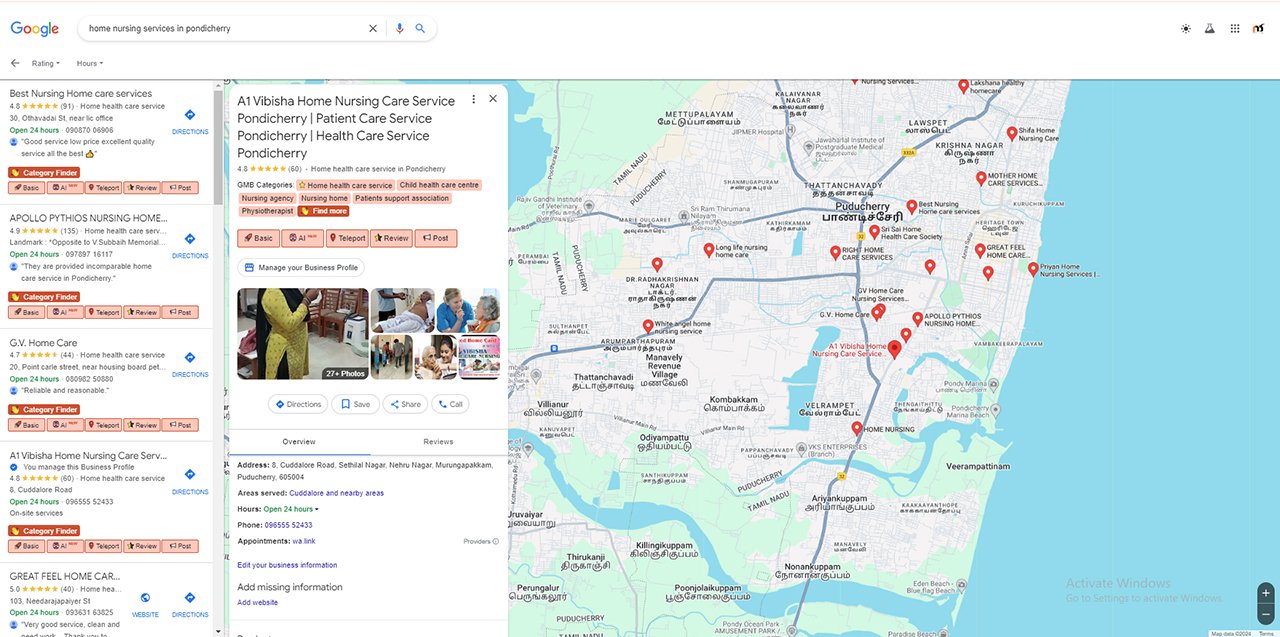
Task: Zoom out on the map
Action: click(x=1266, y=612)
